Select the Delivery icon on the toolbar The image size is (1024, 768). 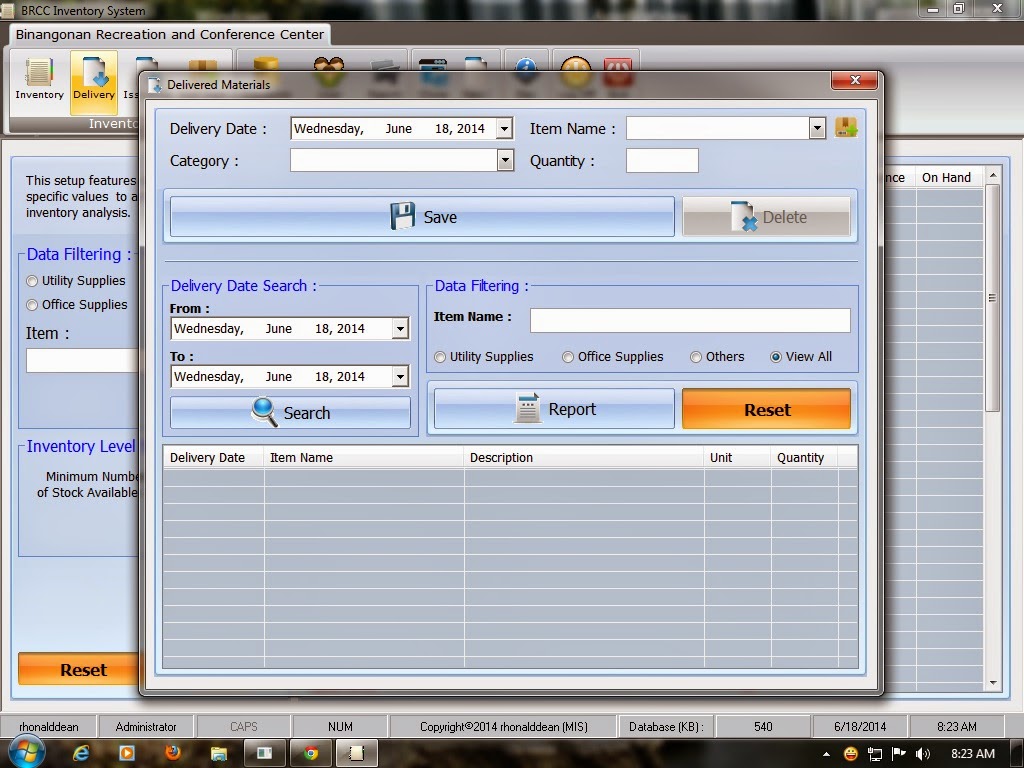coord(93,80)
